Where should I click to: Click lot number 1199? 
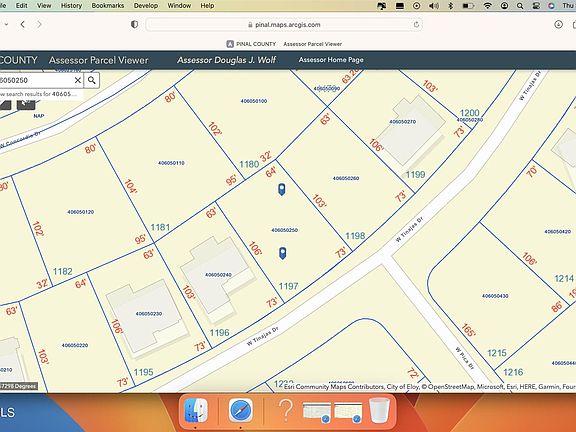tap(415, 174)
